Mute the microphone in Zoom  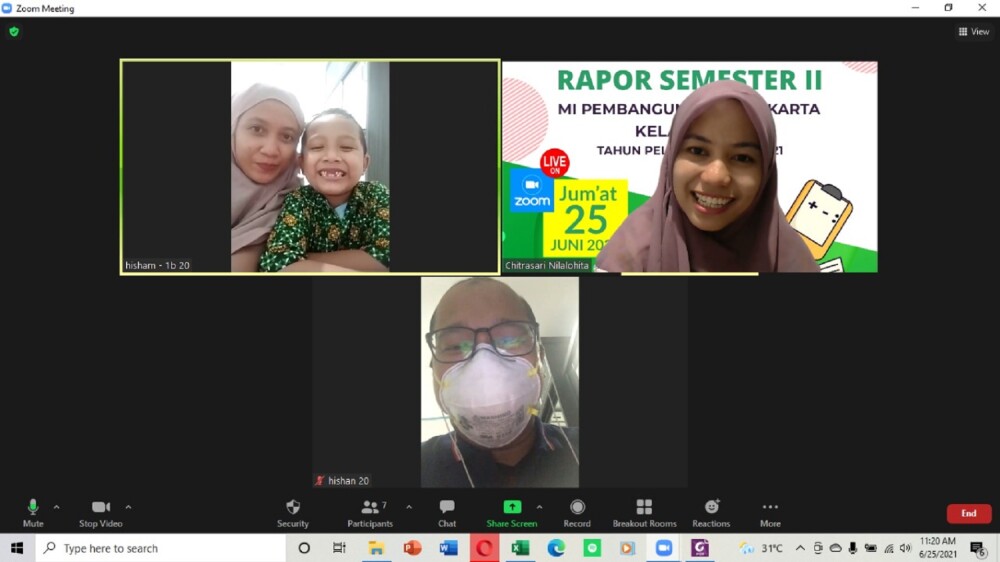pos(33,513)
